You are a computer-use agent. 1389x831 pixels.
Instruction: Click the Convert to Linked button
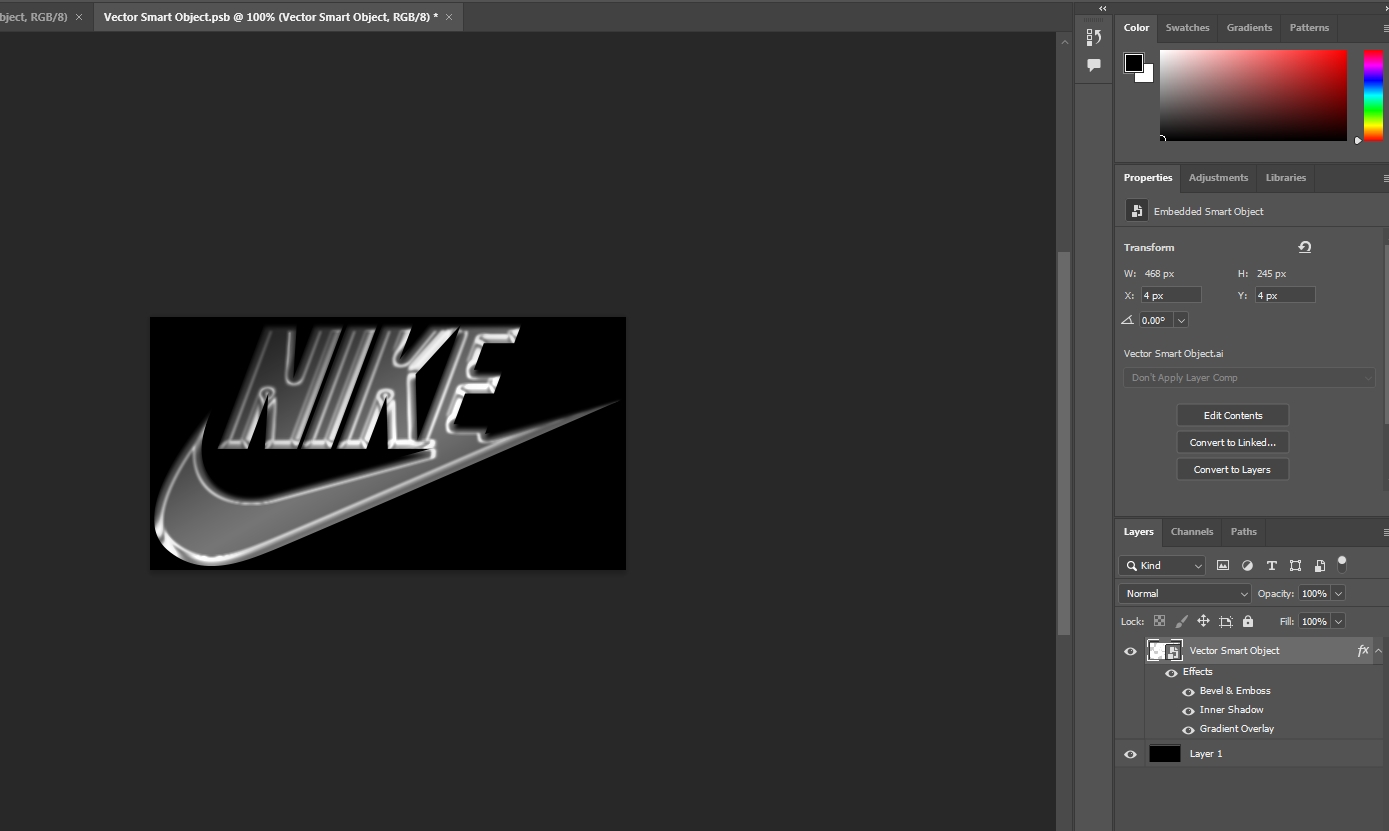[x=1232, y=442]
